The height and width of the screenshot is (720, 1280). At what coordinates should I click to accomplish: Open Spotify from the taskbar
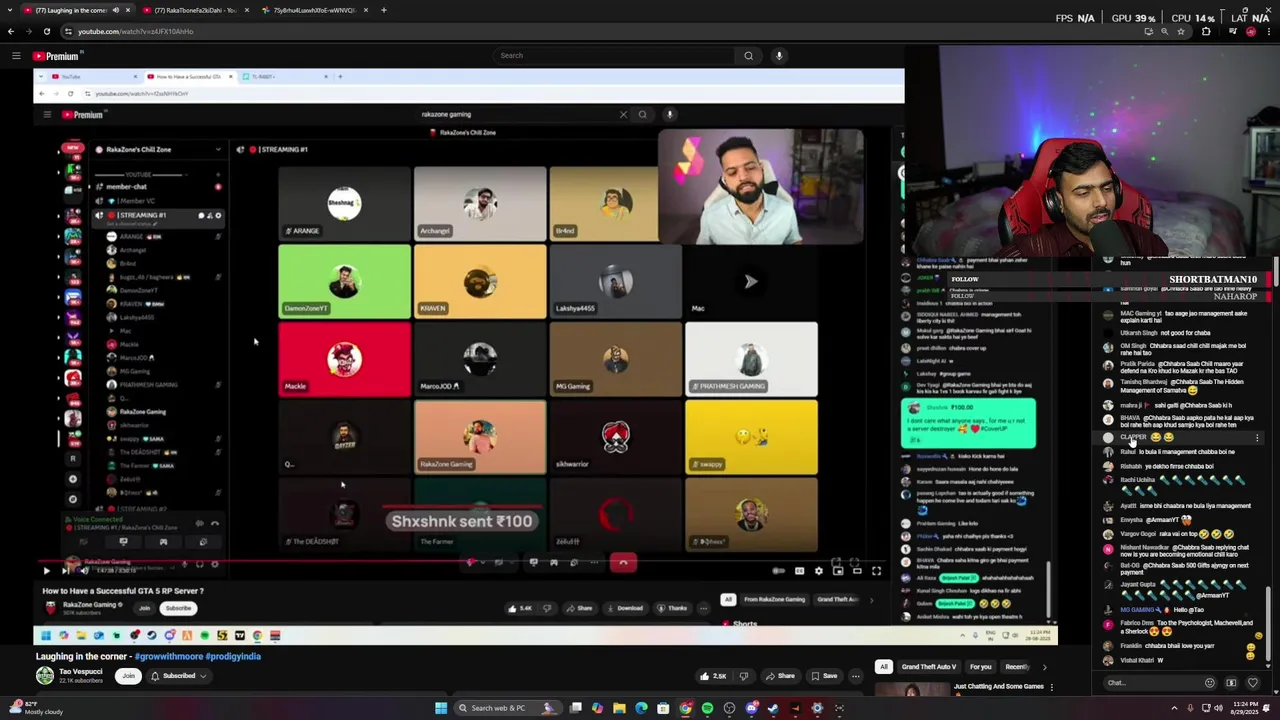(707, 708)
